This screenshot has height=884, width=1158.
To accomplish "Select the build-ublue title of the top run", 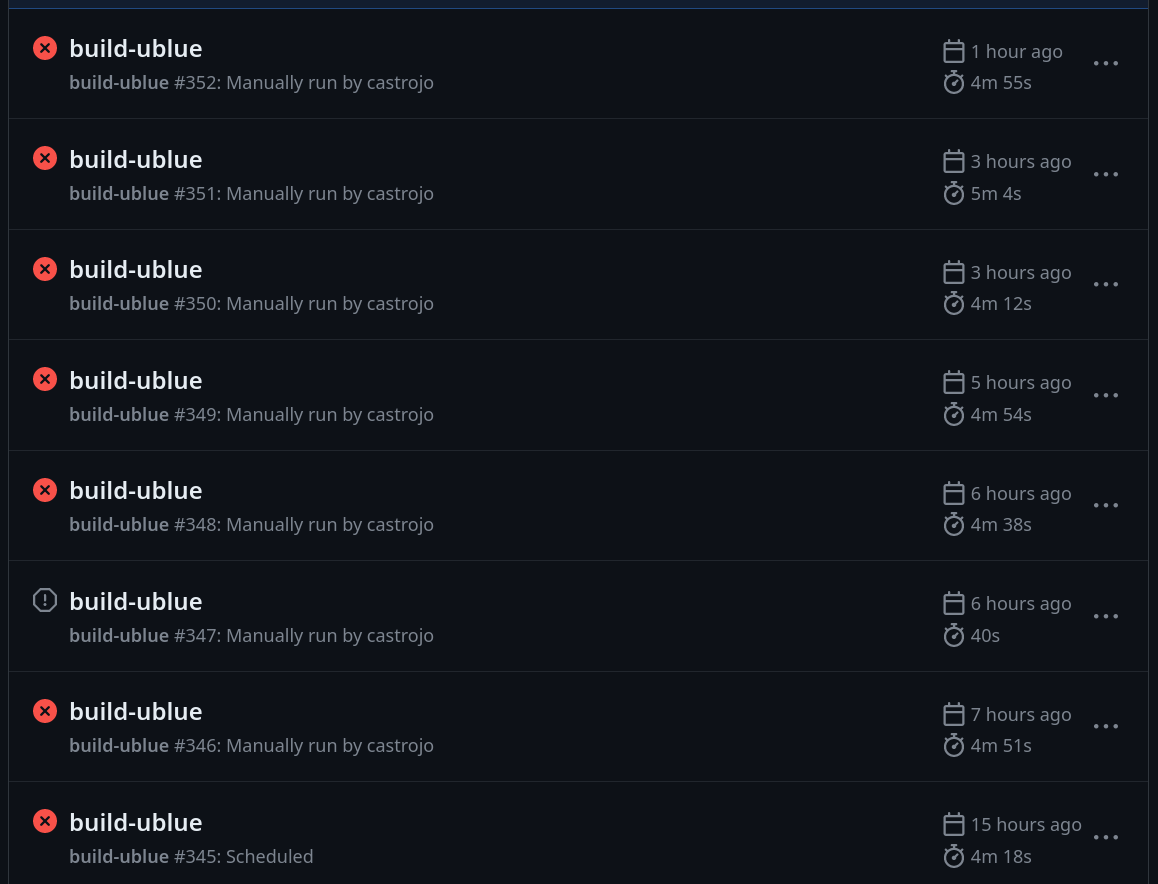I will pyautogui.click(x=135, y=47).
